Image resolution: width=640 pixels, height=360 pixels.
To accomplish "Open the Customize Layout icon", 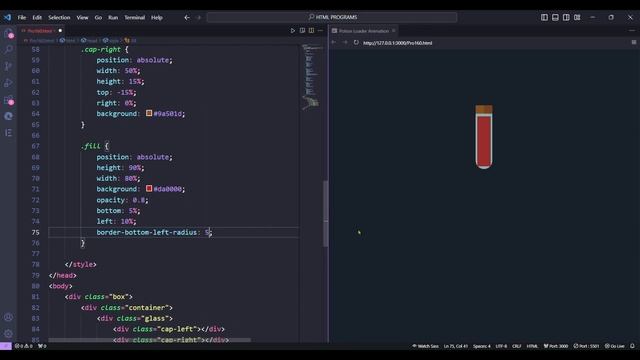I will 577,17.
